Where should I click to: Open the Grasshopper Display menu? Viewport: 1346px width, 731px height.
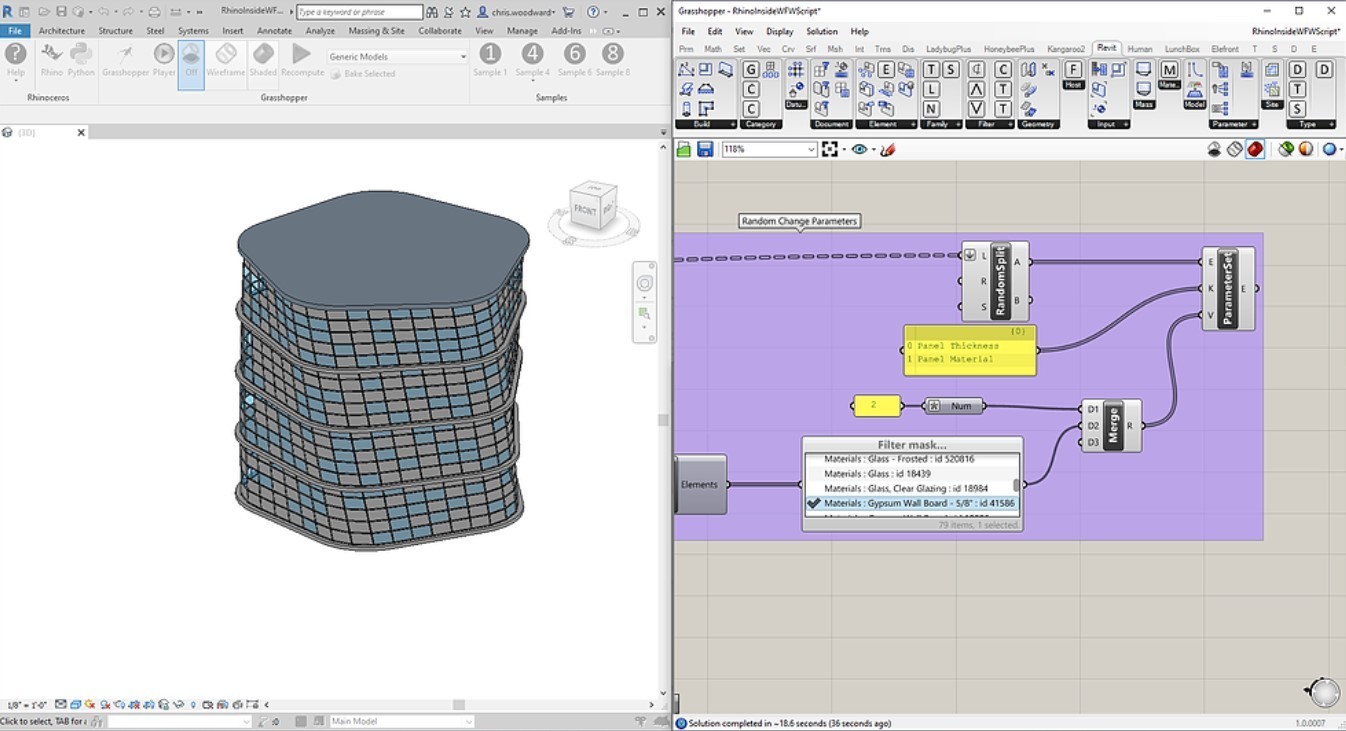click(779, 31)
